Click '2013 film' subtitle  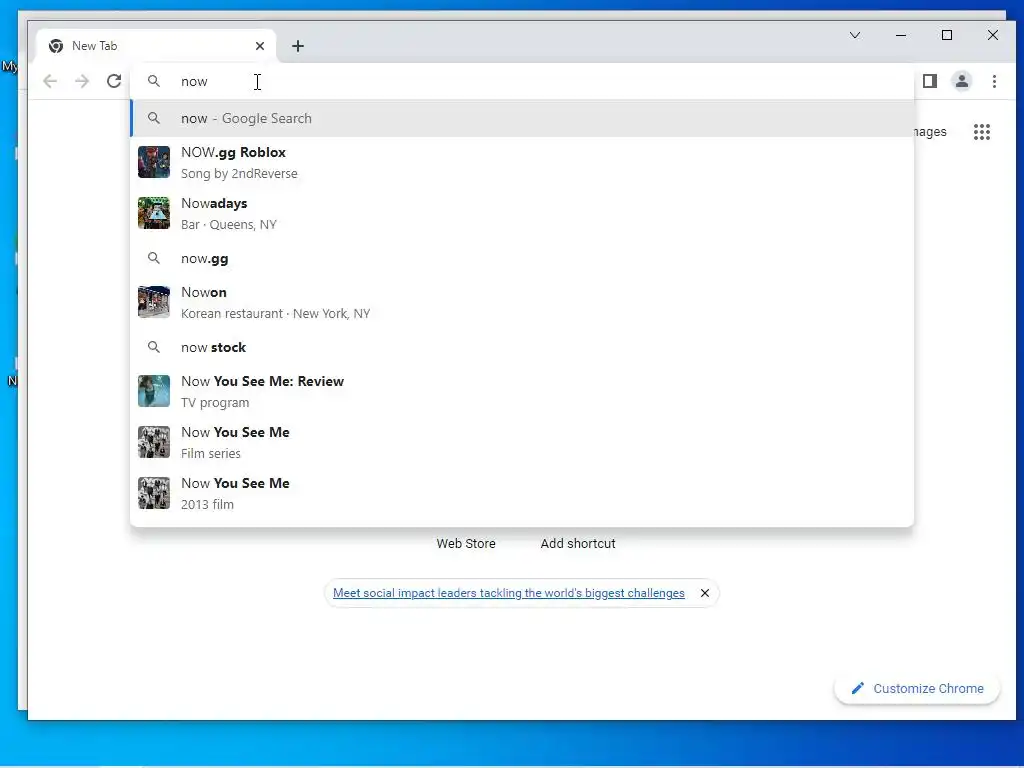tap(207, 504)
